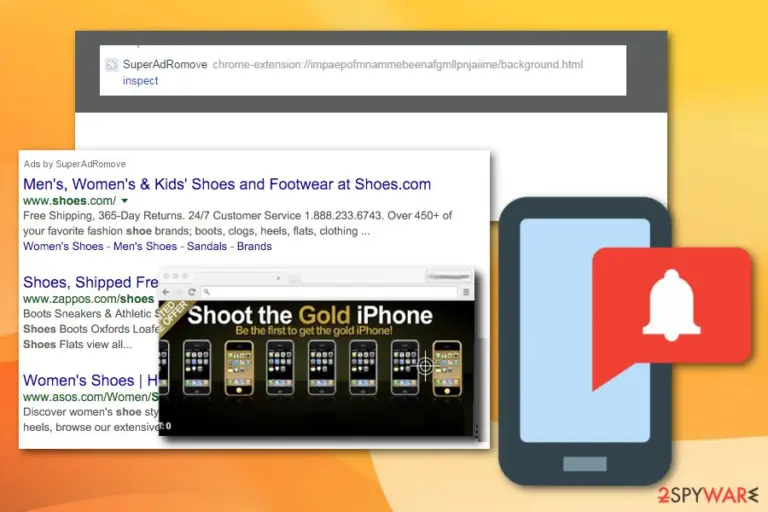768x512 pixels.
Task: Open the Men's Shoes sitelink
Action: [145, 246]
